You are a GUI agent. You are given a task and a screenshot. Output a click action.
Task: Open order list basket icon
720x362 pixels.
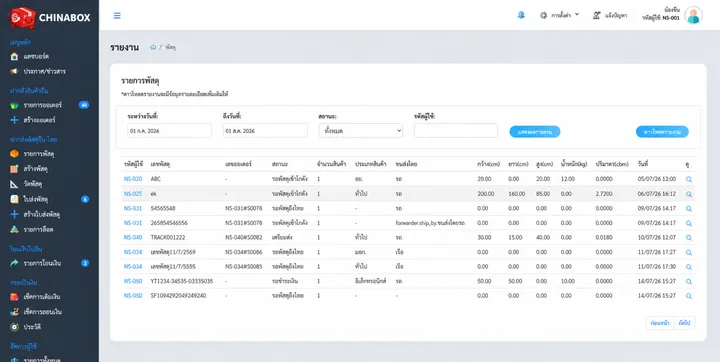14,105
